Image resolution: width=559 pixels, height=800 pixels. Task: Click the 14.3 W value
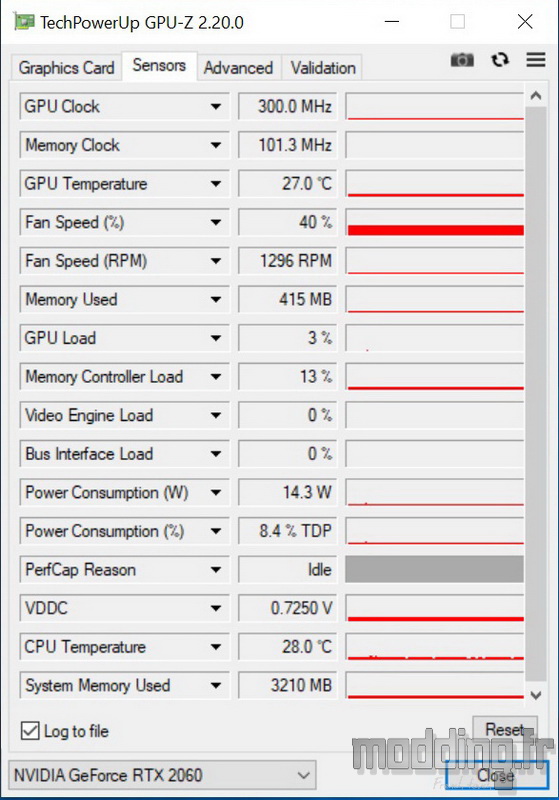[288, 492]
